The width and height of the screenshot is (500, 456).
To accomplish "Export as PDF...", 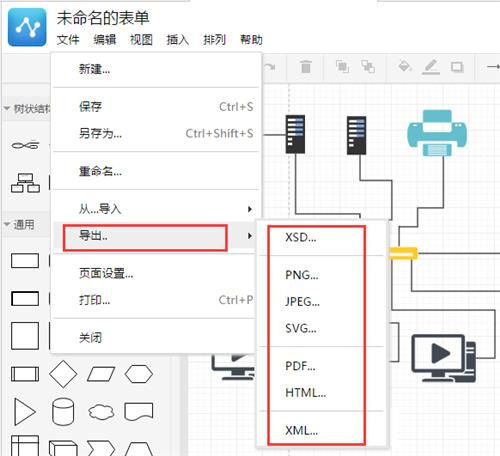I will tap(322, 366).
